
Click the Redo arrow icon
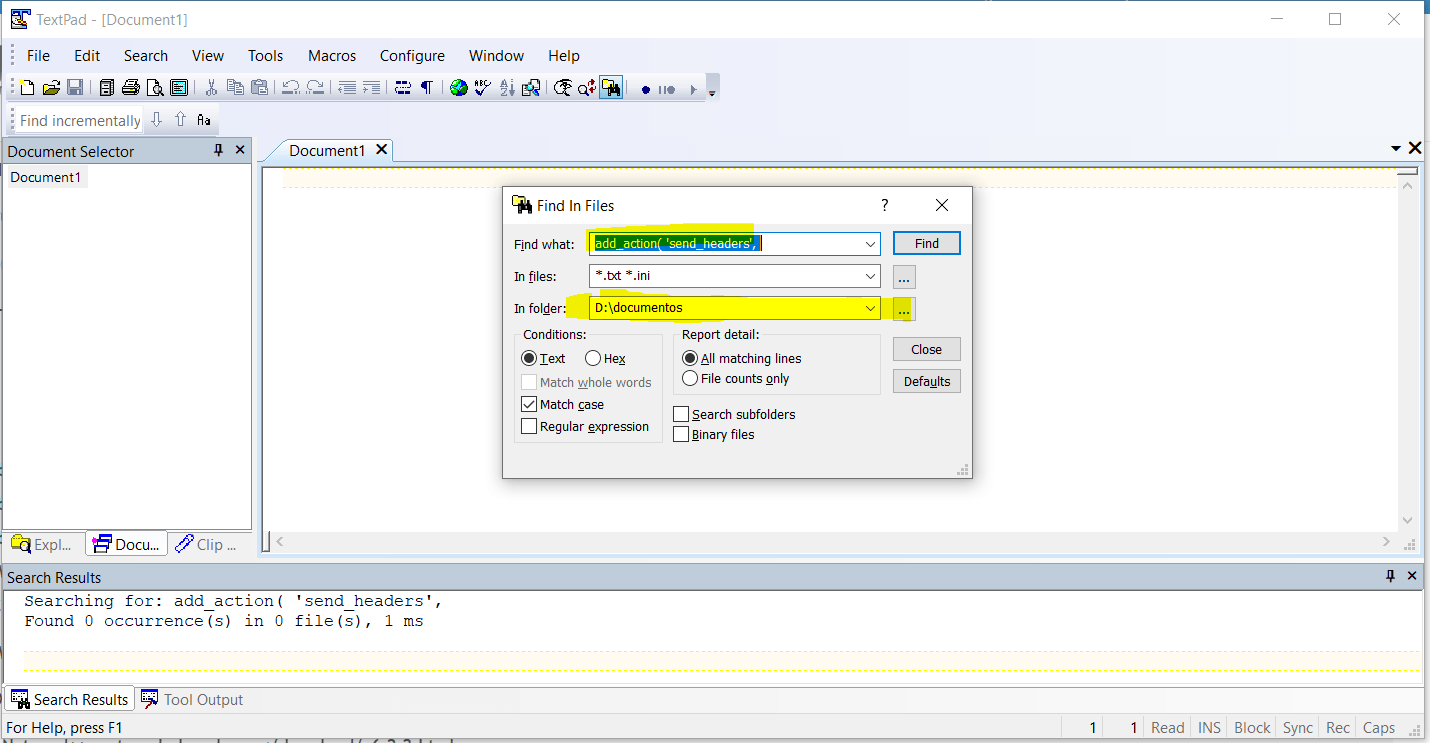click(315, 88)
